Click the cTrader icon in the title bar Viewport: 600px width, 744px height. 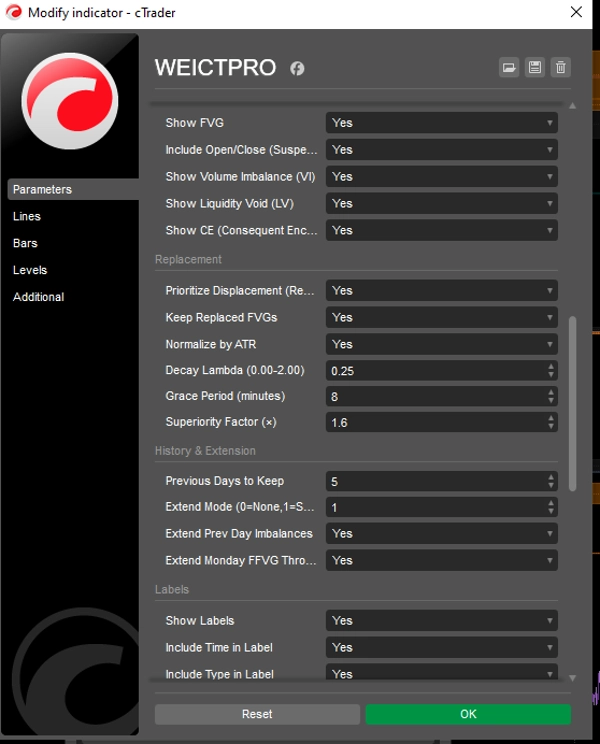click(x=15, y=12)
